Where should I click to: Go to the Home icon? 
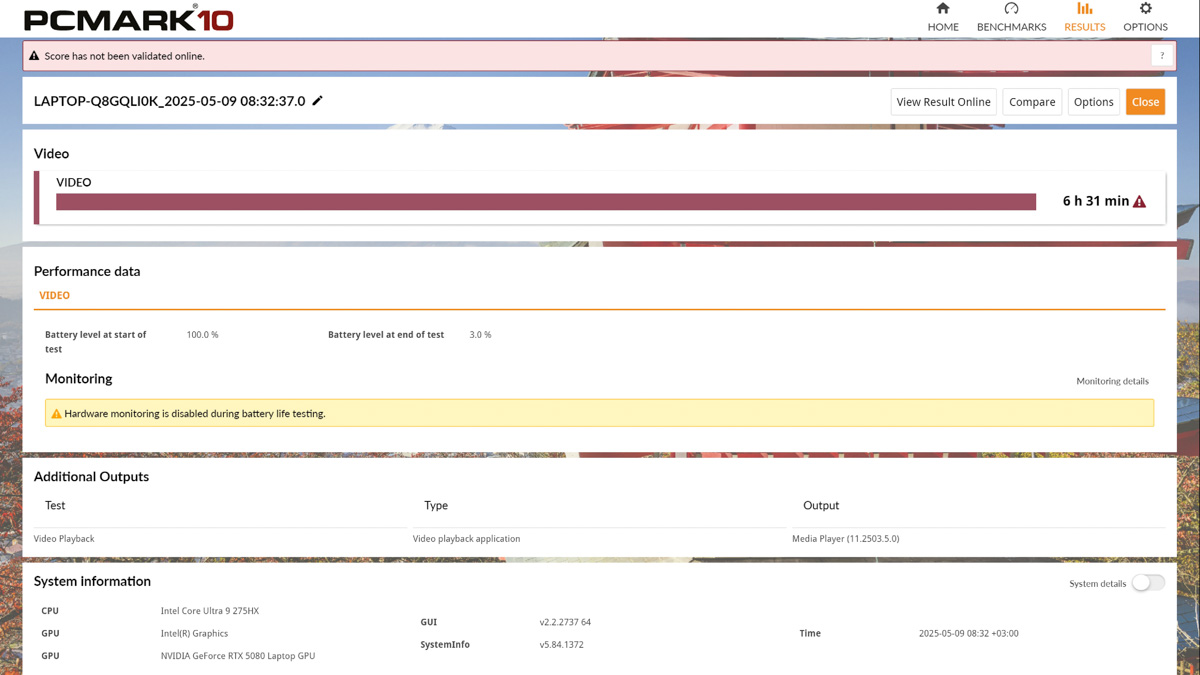click(943, 9)
